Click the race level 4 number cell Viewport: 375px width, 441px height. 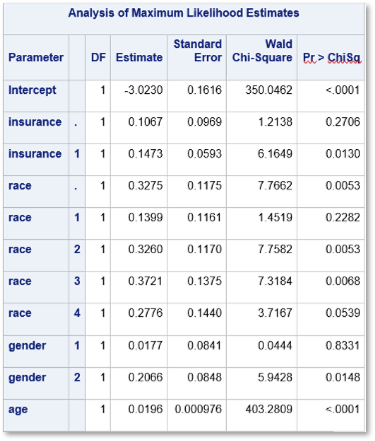coord(77,313)
